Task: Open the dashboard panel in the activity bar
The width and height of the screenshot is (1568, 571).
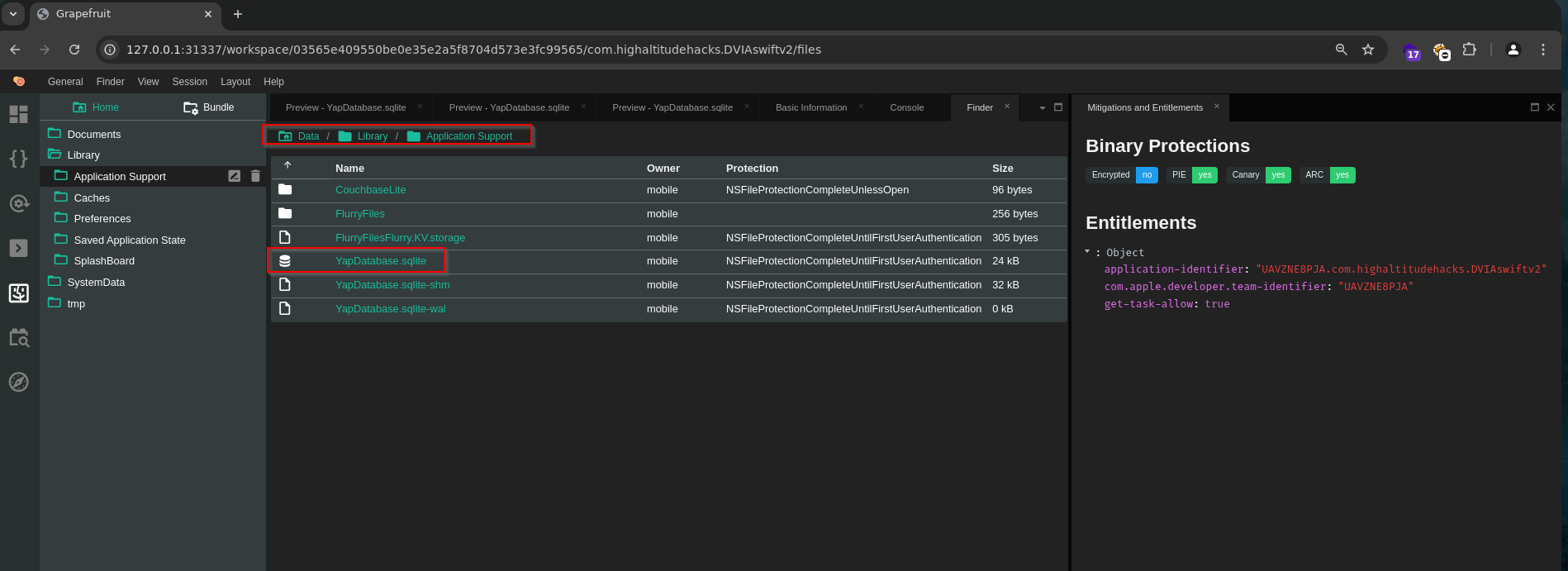Action: pos(18,114)
